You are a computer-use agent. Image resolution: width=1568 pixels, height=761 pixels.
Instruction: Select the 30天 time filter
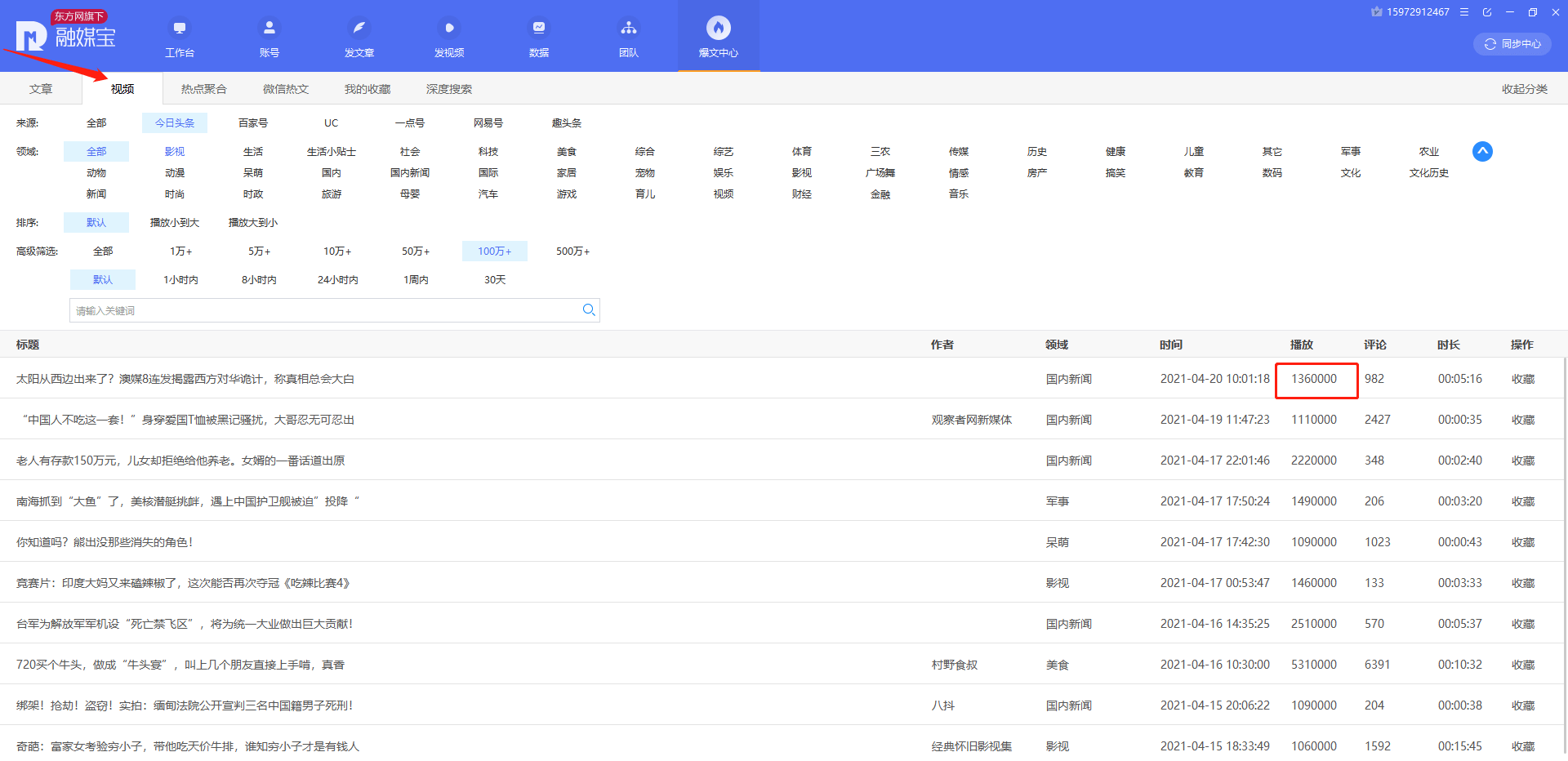pyautogui.click(x=495, y=280)
